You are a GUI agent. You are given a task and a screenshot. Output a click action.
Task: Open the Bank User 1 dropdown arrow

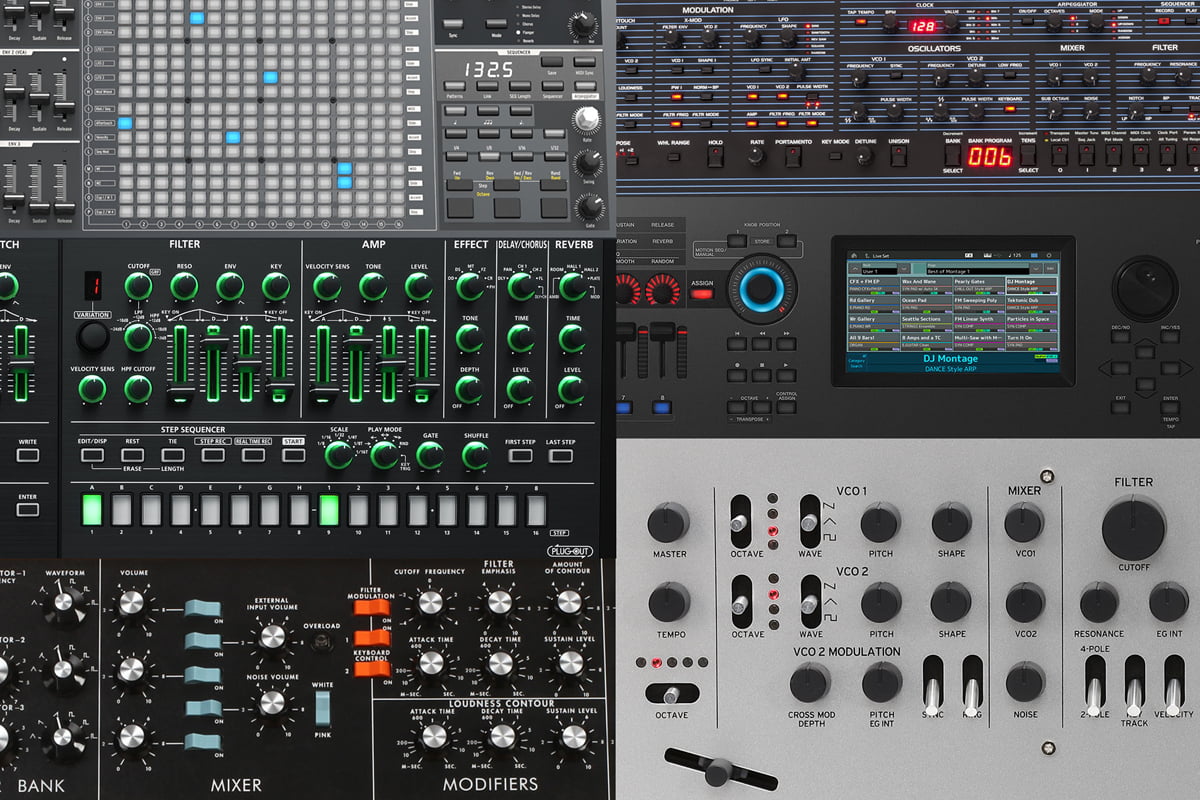click(904, 268)
